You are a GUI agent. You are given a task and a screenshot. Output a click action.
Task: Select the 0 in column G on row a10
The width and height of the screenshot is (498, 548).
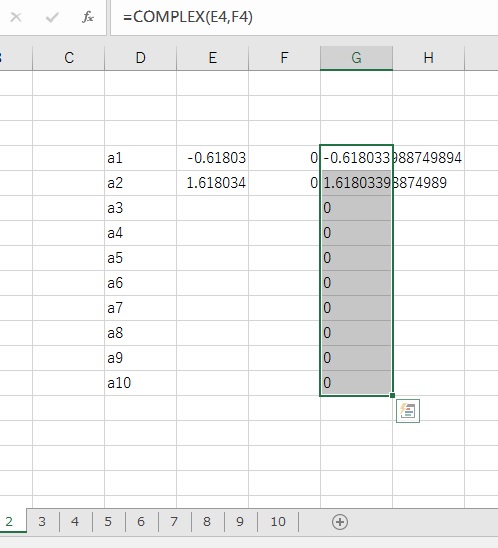[356, 383]
